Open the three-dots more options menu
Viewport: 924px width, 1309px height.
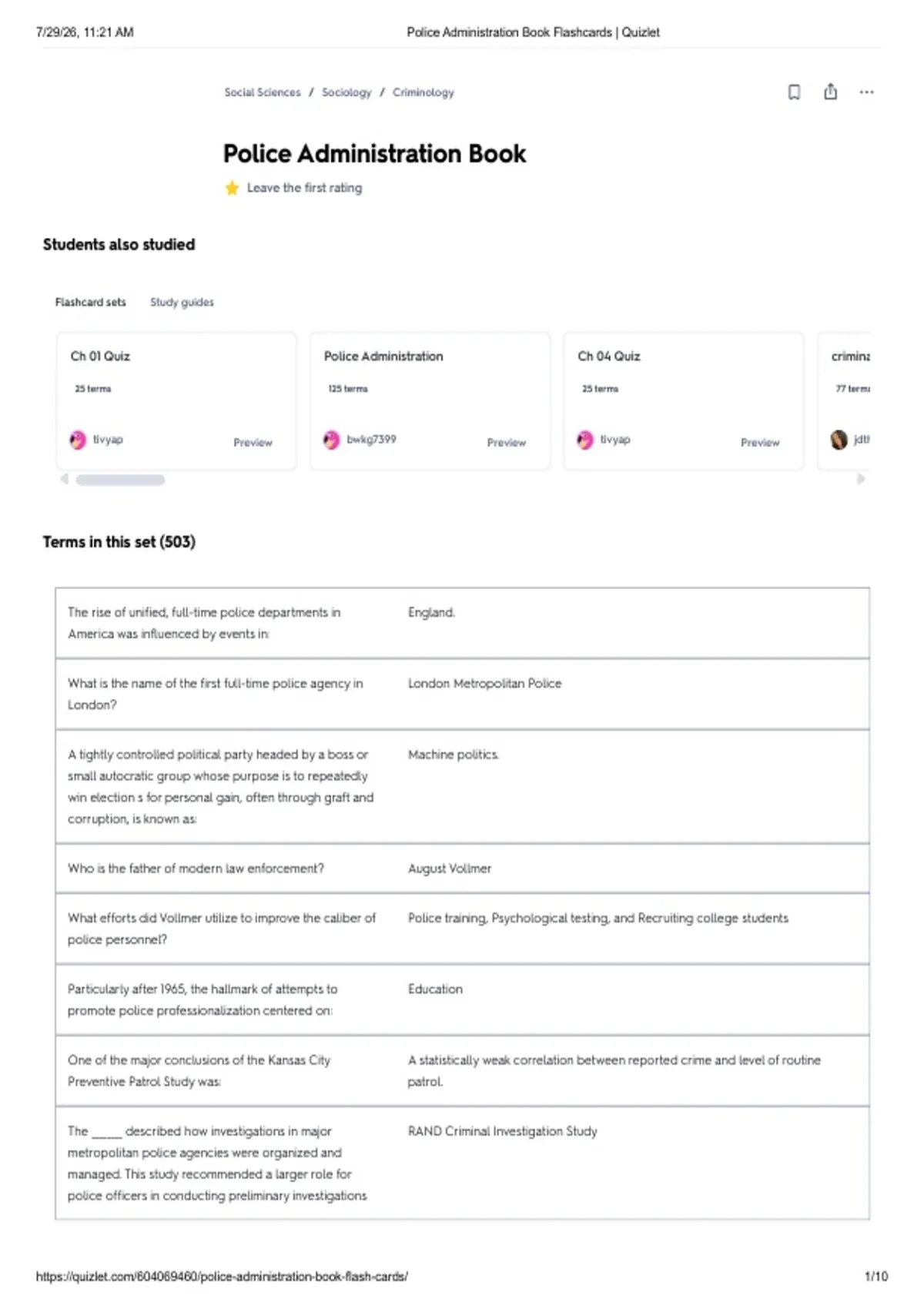(866, 92)
